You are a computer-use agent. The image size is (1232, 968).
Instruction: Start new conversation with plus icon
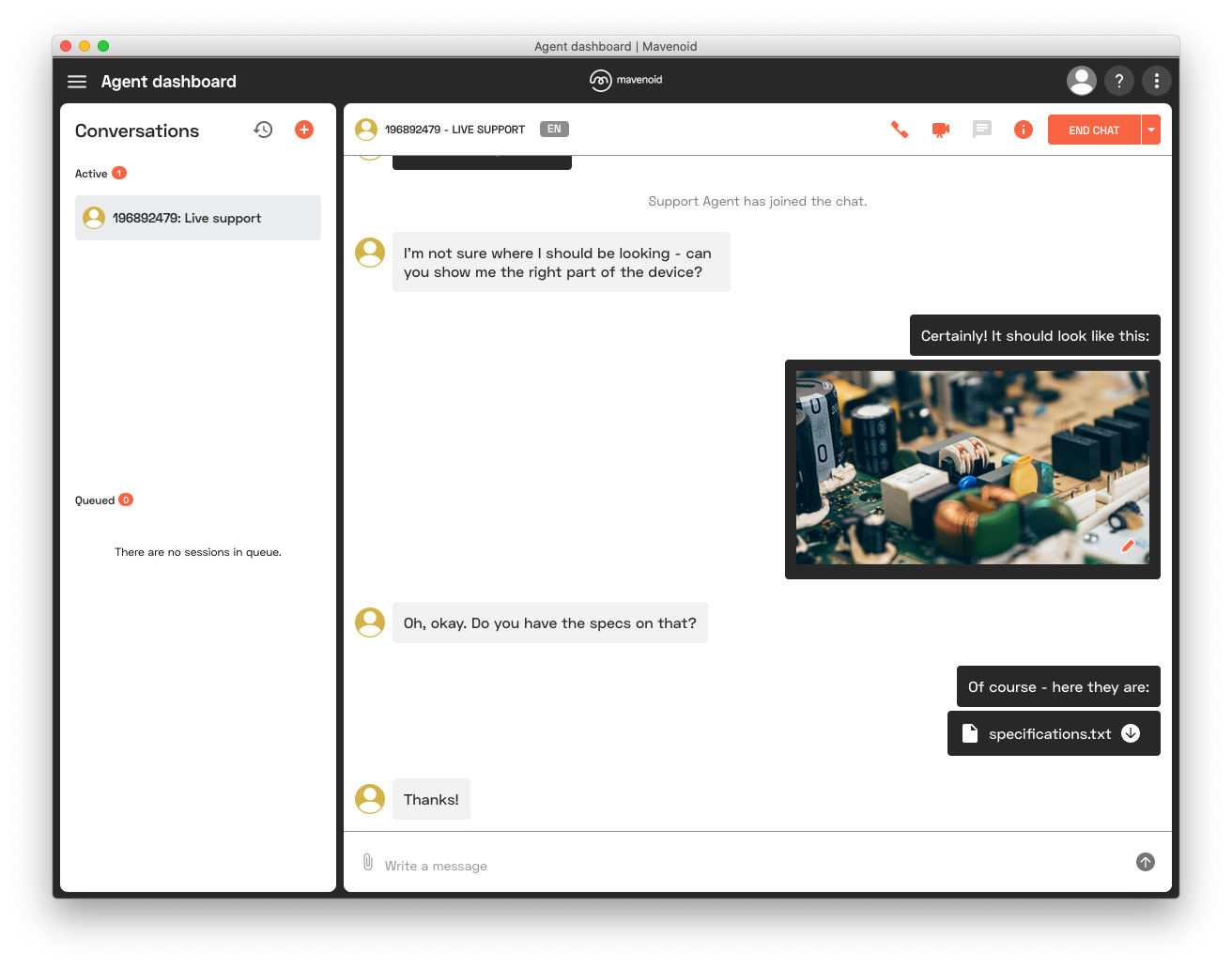[304, 130]
